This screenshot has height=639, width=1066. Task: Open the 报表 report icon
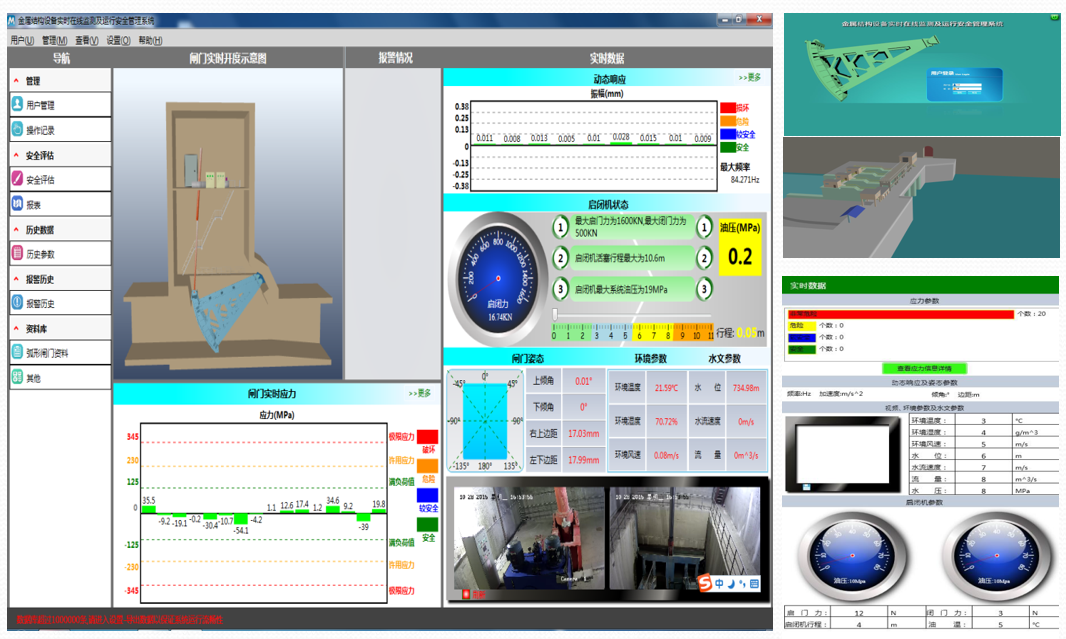click(x=18, y=203)
